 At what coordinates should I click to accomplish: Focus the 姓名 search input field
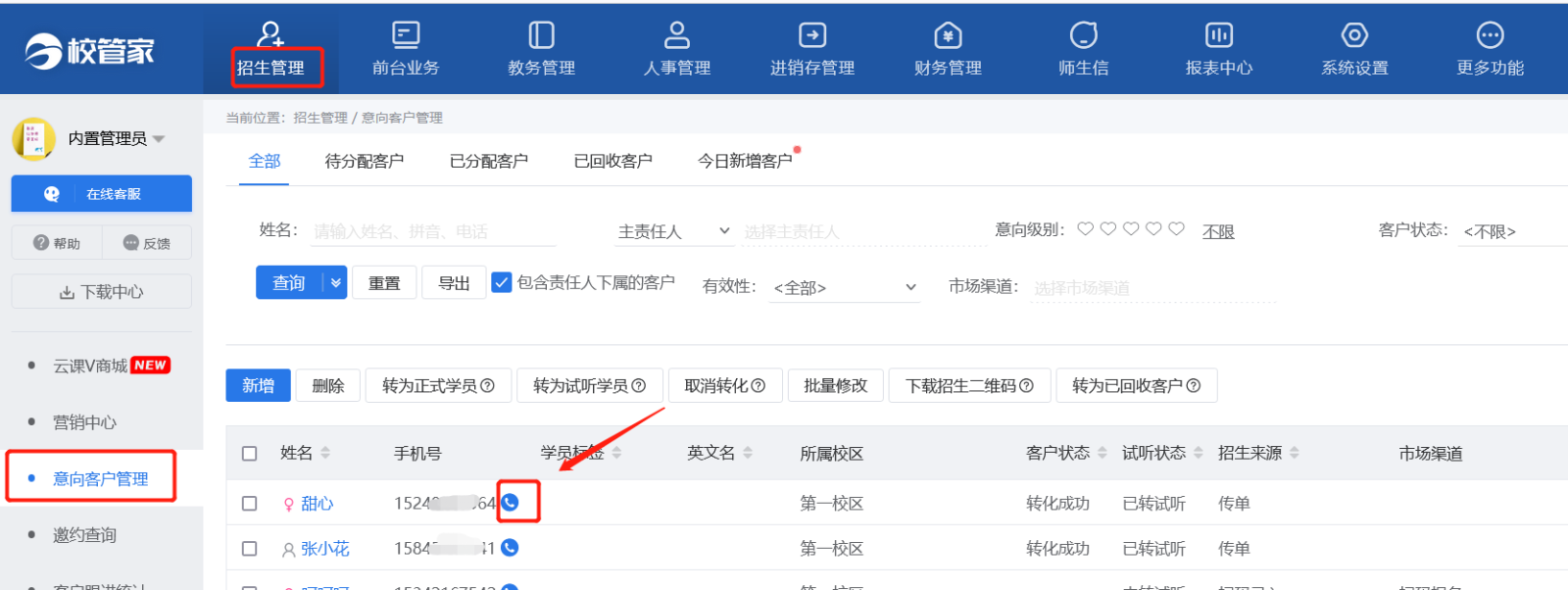click(434, 232)
